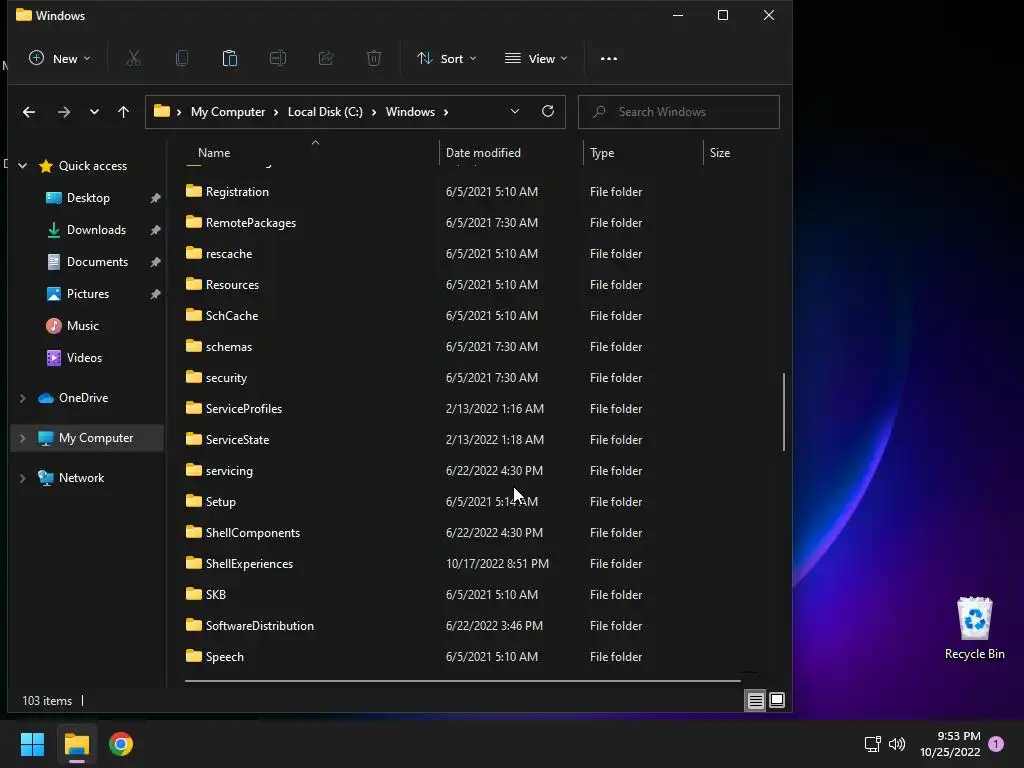Open the Sort dropdown menu
The height and width of the screenshot is (768, 1024).
pyautogui.click(x=447, y=58)
